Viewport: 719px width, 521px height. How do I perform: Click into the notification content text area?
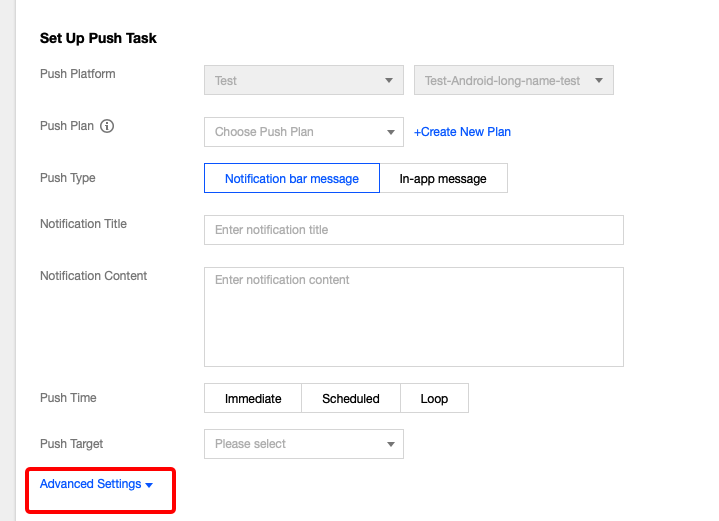[x=413, y=316]
